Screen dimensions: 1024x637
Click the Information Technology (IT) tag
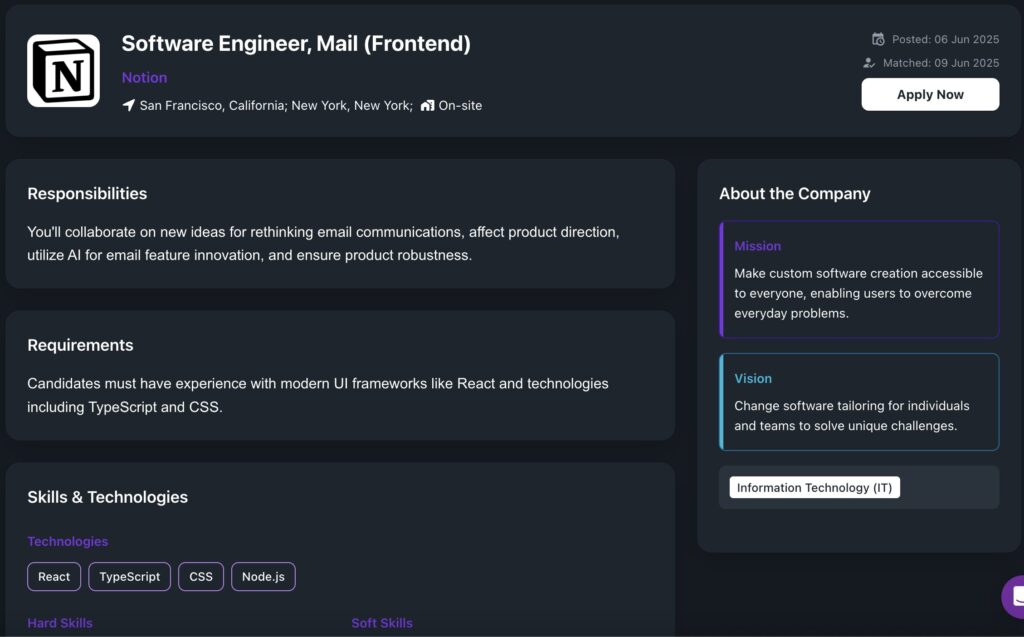[814, 487]
